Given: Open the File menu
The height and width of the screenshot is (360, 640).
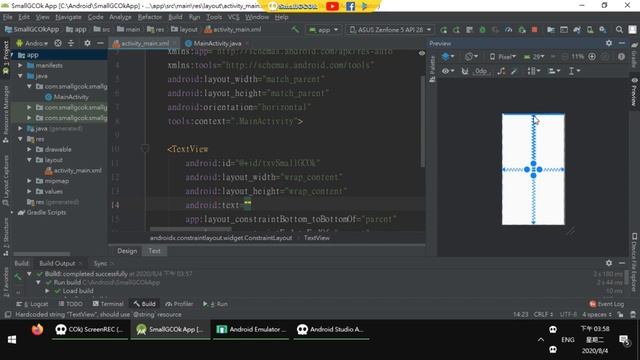Looking at the screenshot, I should [x=8, y=17].
